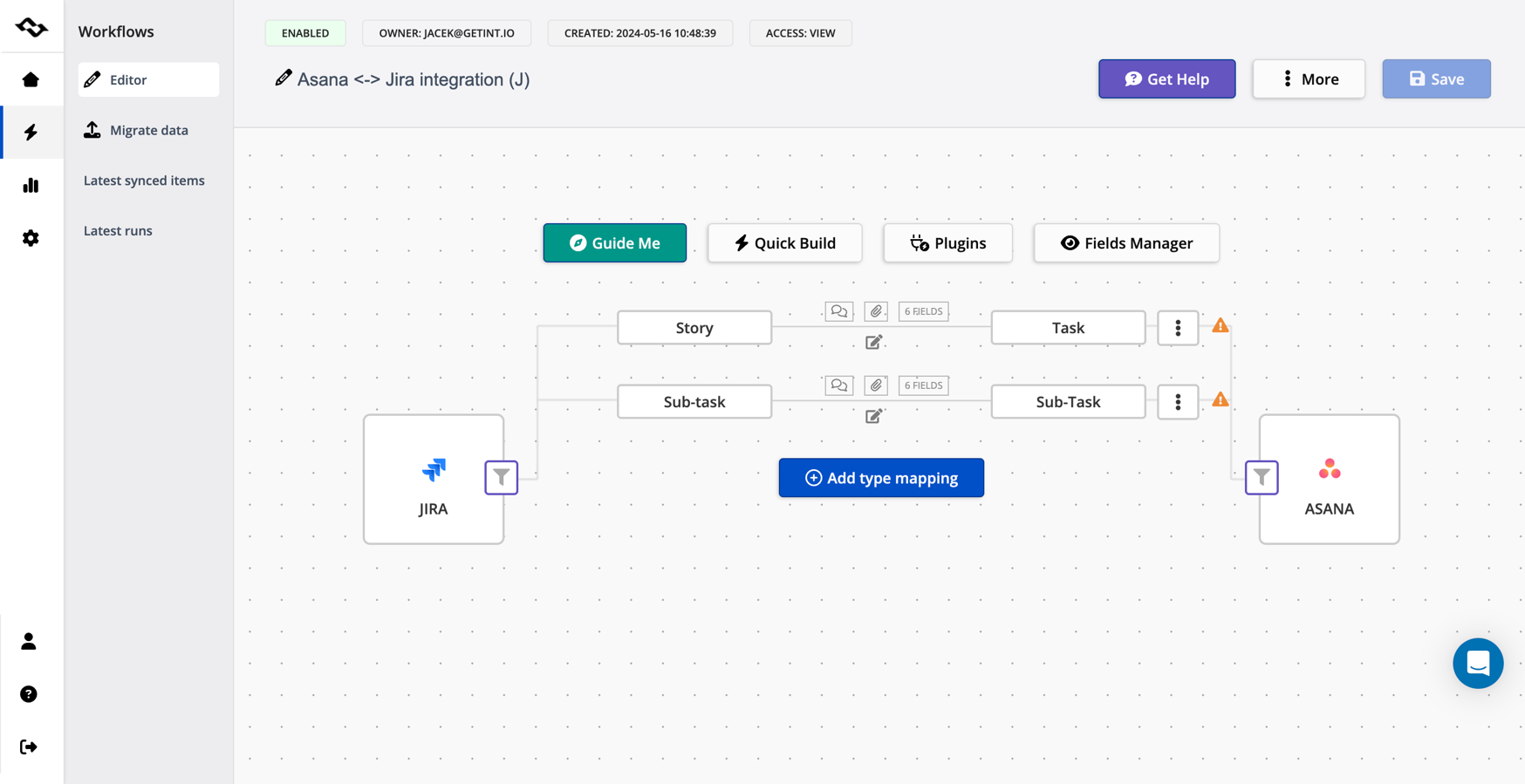Click the user profile icon in the sidebar
This screenshot has width=1525, height=784.
click(x=29, y=642)
